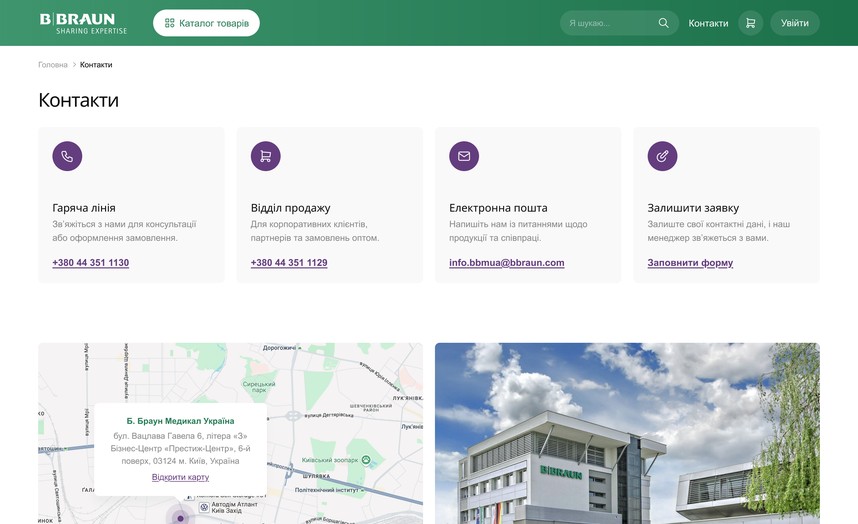The height and width of the screenshot is (524, 858).
Task: Click the Залишити заявку card heading
Action: coord(693,208)
